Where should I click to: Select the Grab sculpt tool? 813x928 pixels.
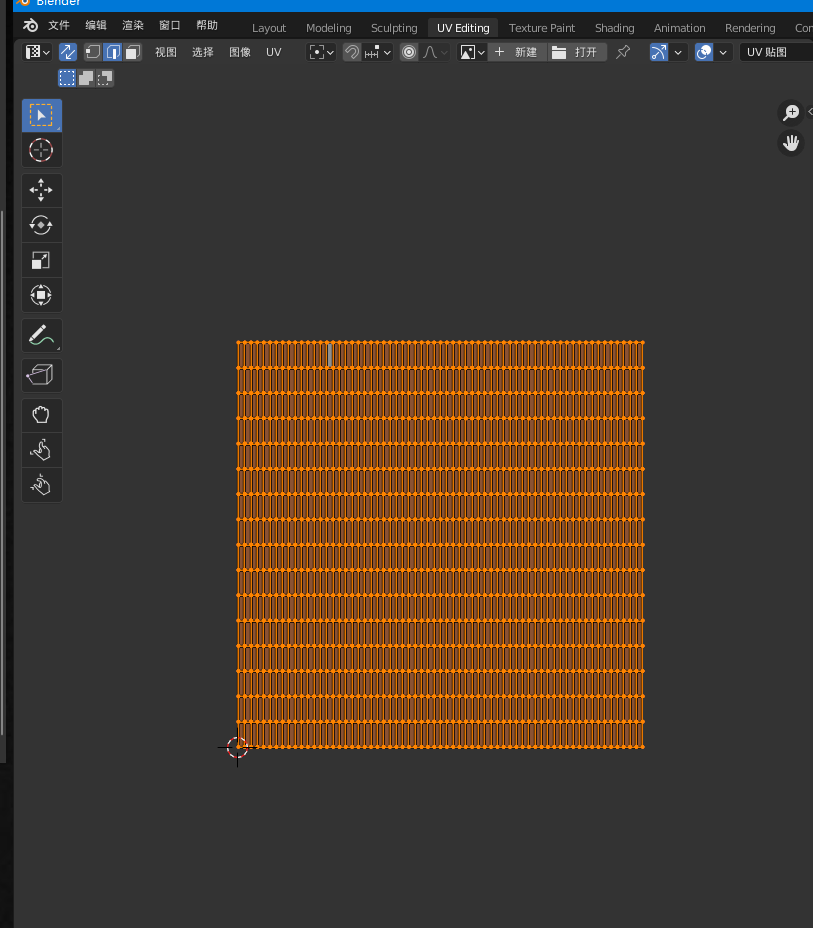[41, 415]
